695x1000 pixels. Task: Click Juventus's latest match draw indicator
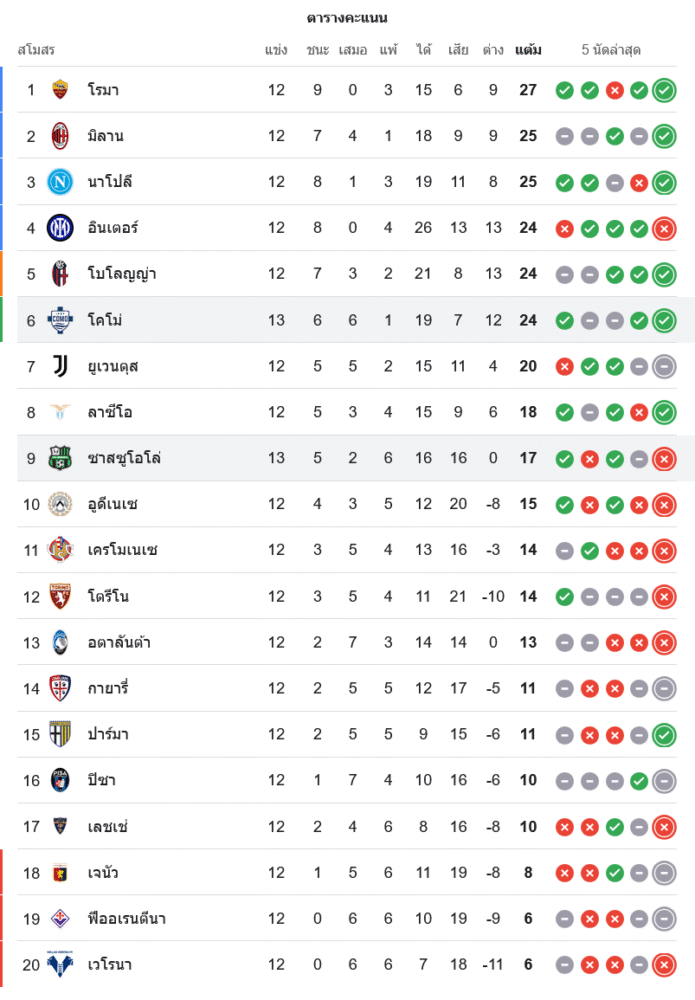[x=664, y=366]
